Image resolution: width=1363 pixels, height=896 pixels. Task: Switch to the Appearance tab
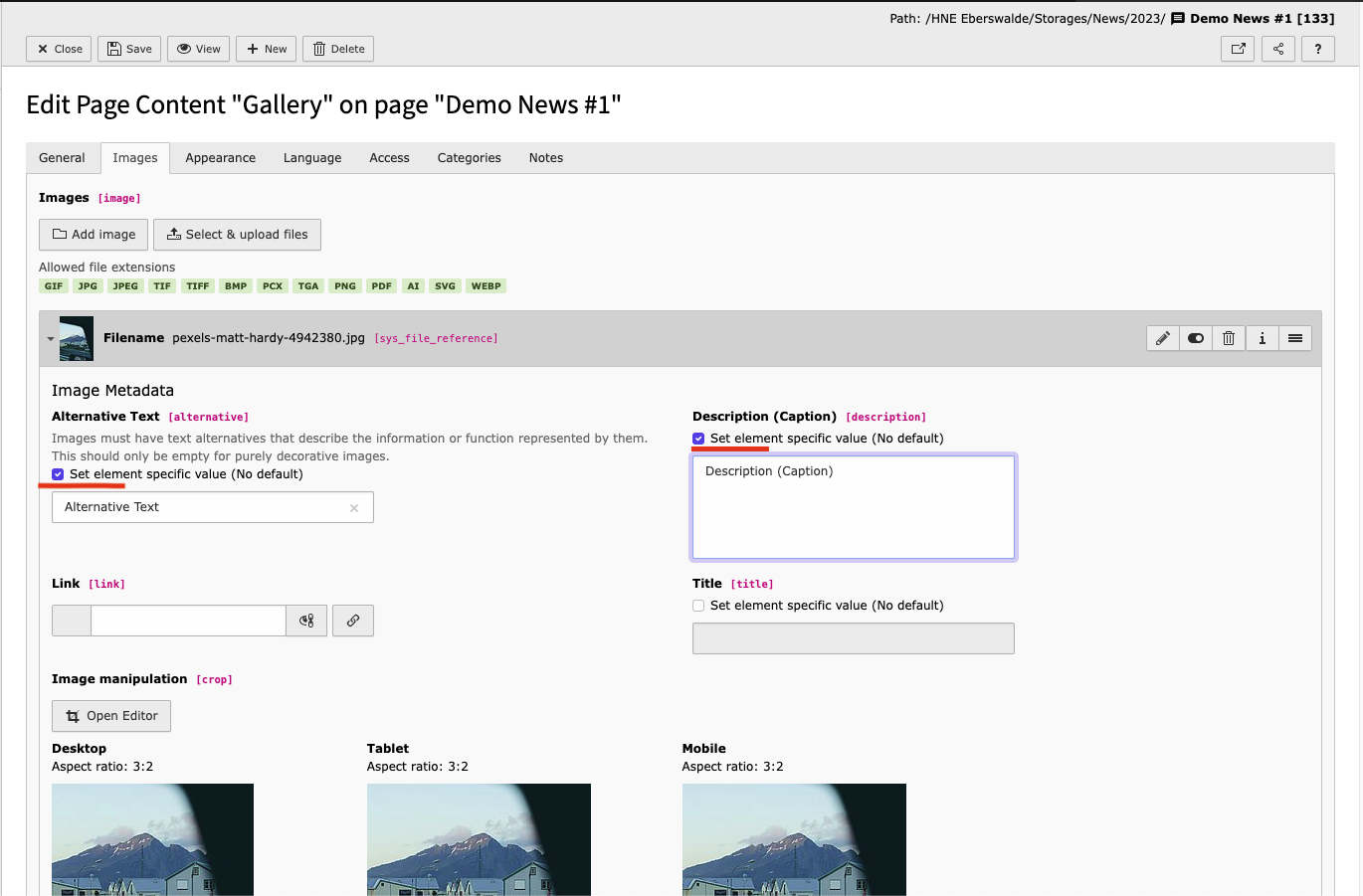(220, 158)
